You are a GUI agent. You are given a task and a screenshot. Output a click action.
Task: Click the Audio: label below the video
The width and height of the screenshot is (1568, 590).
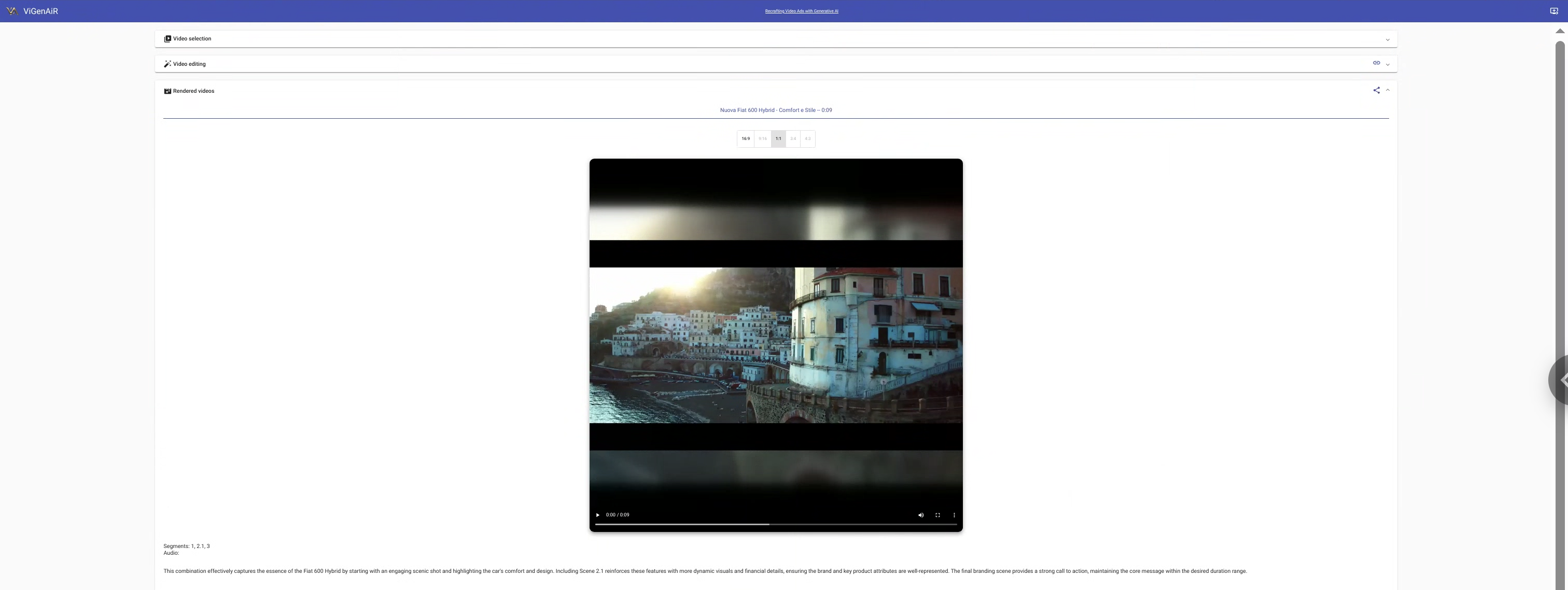[x=171, y=554]
